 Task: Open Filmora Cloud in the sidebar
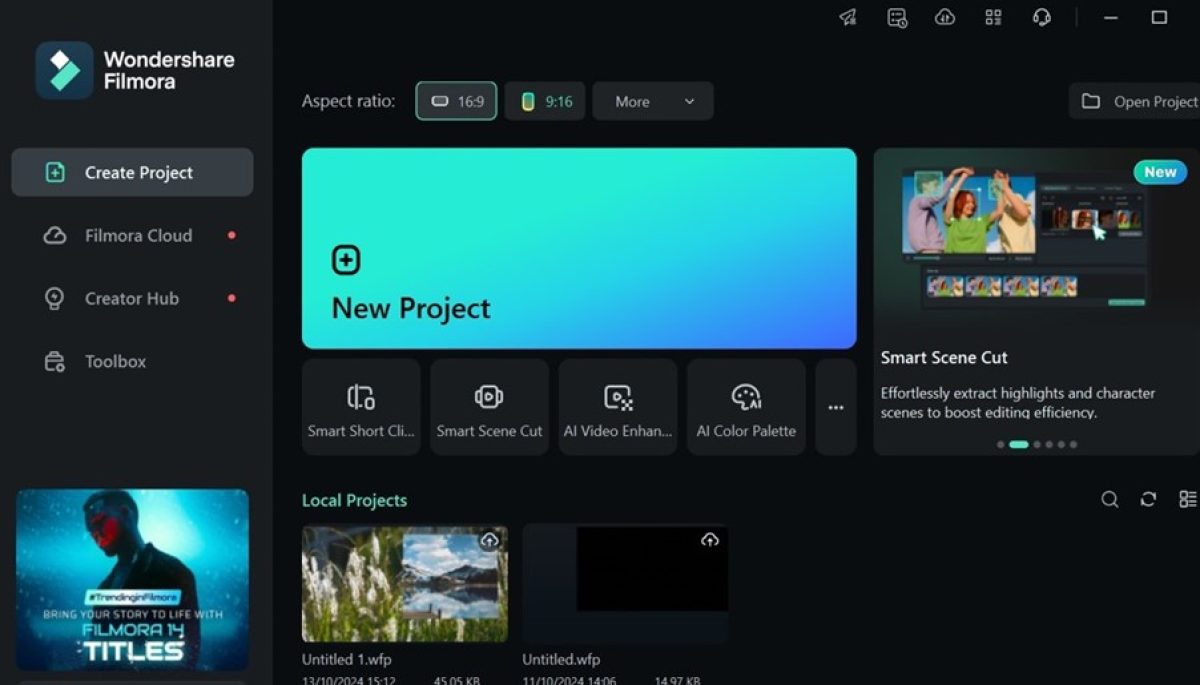[x=132, y=235]
